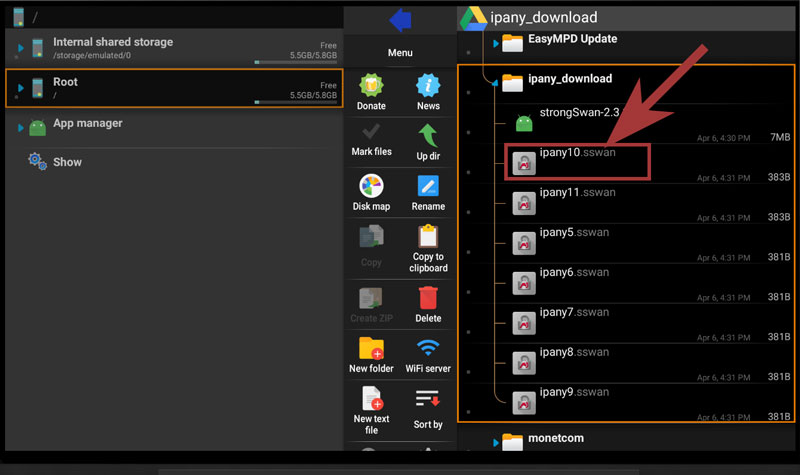Toggle Mark files checkmark
Viewport: 800px width, 475px height.
click(x=371, y=134)
